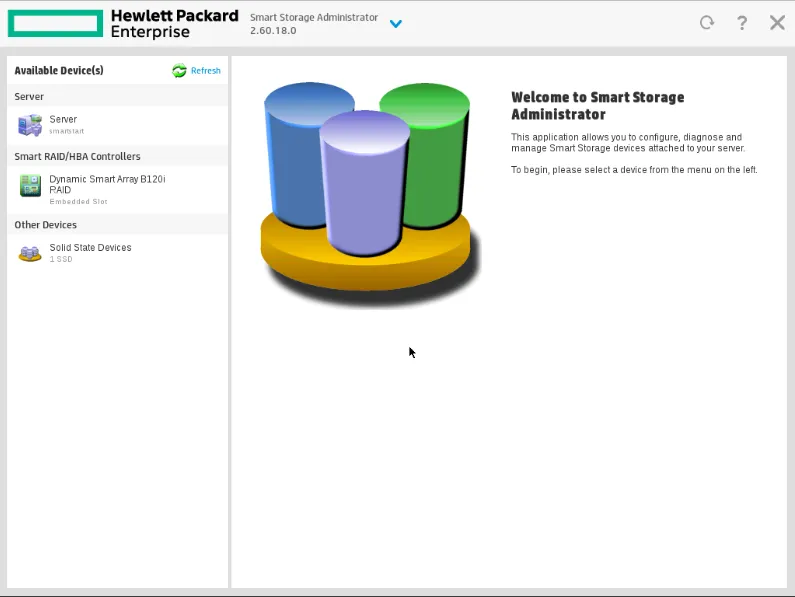Image resolution: width=795 pixels, height=597 pixels.
Task: Open help with the question mark icon
Action: (742, 23)
